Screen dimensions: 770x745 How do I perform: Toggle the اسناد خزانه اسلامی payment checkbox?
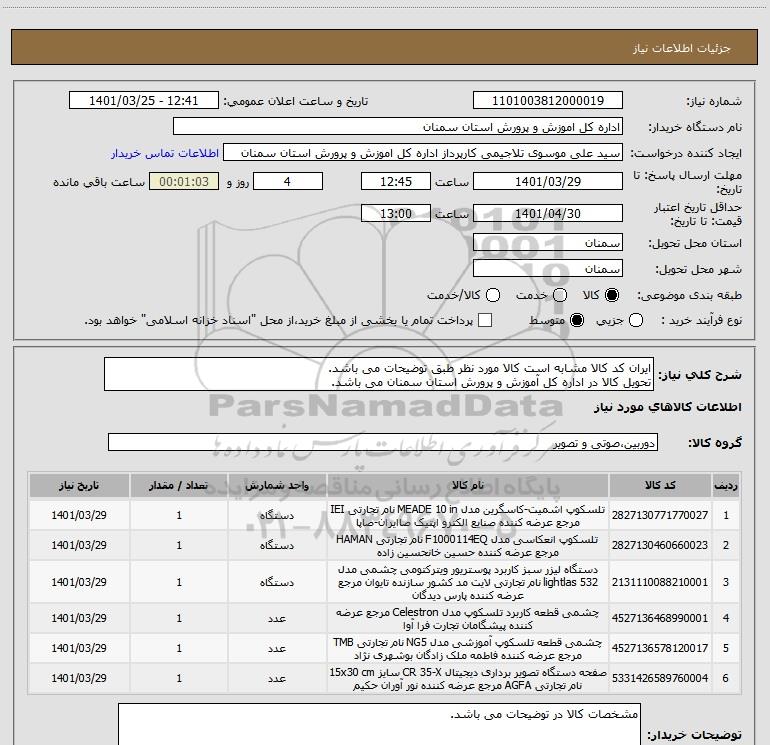pos(485,321)
